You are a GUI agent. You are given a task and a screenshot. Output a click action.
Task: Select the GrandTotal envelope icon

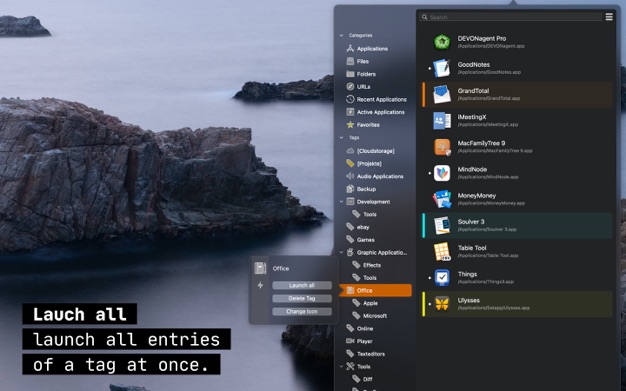(x=442, y=95)
